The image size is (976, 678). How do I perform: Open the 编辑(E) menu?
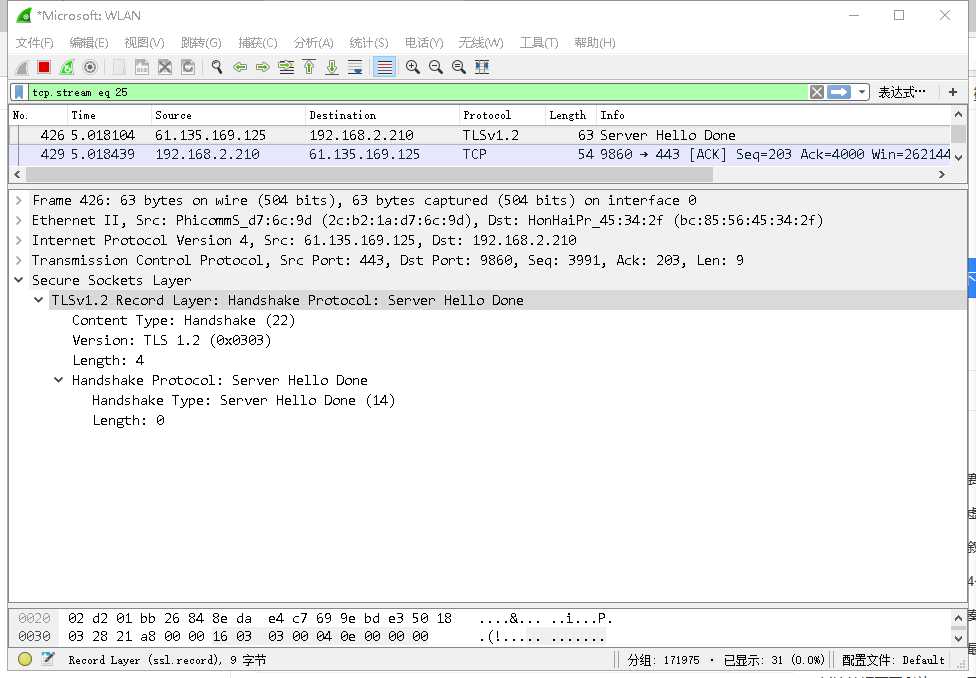coord(89,42)
